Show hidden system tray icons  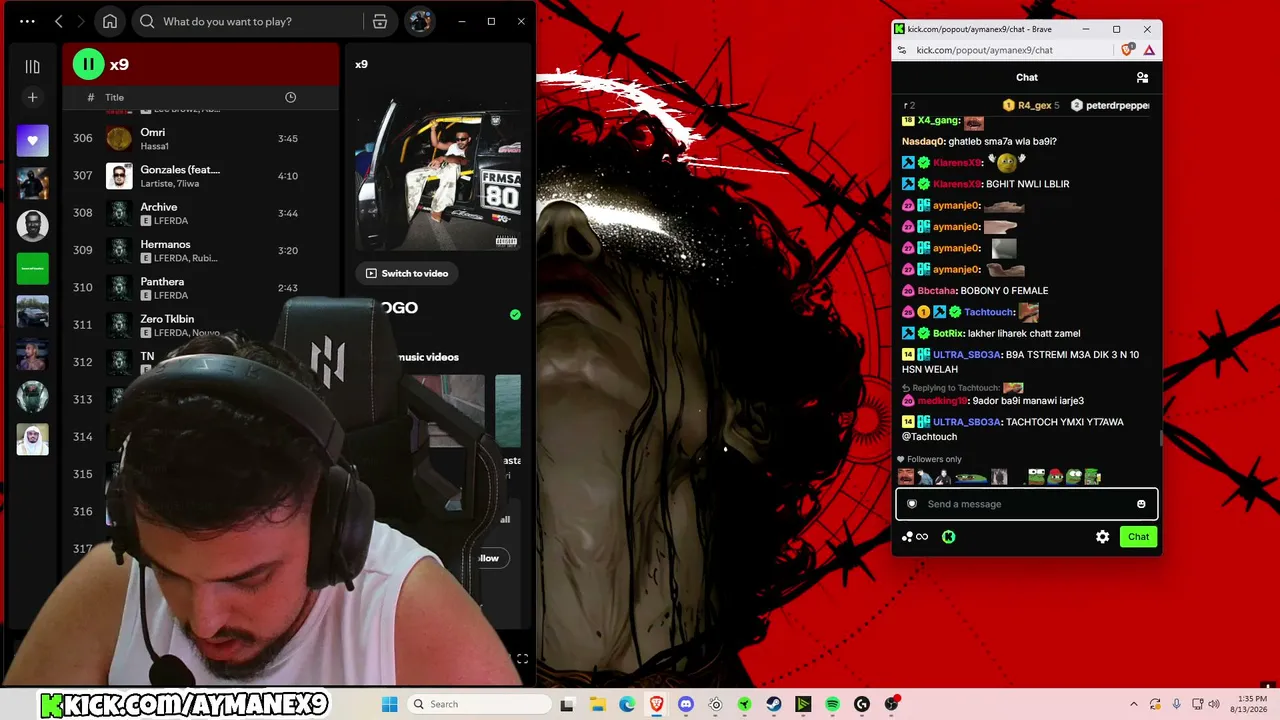tap(1134, 704)
